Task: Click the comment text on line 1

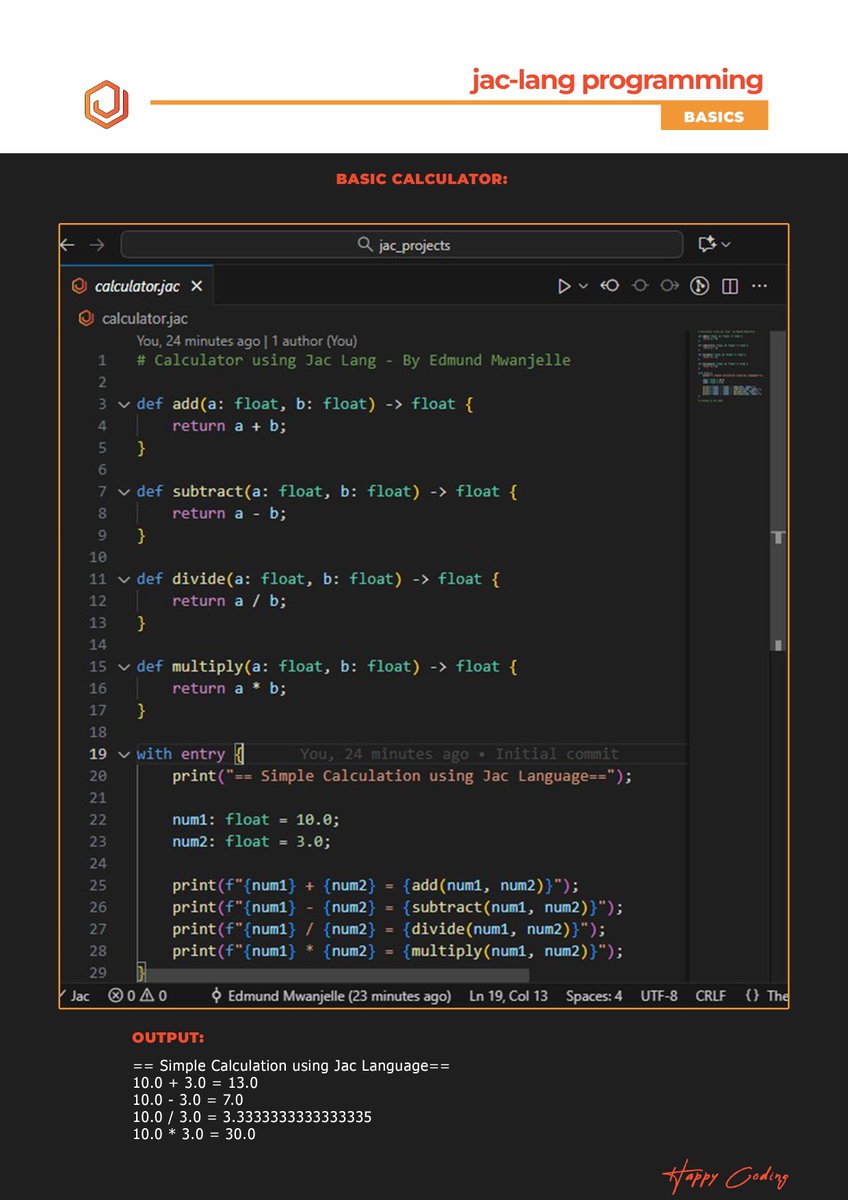Action: pyautogui.click(x=353, y=360)
